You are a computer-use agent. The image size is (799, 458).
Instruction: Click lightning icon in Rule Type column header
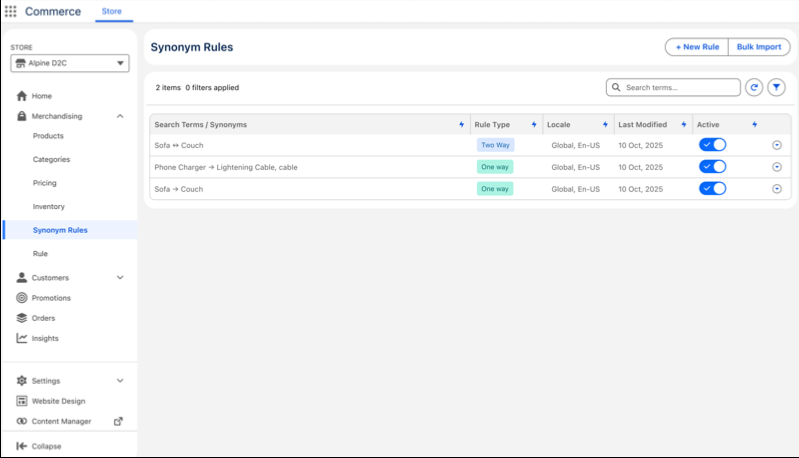(x=534, y=124)
